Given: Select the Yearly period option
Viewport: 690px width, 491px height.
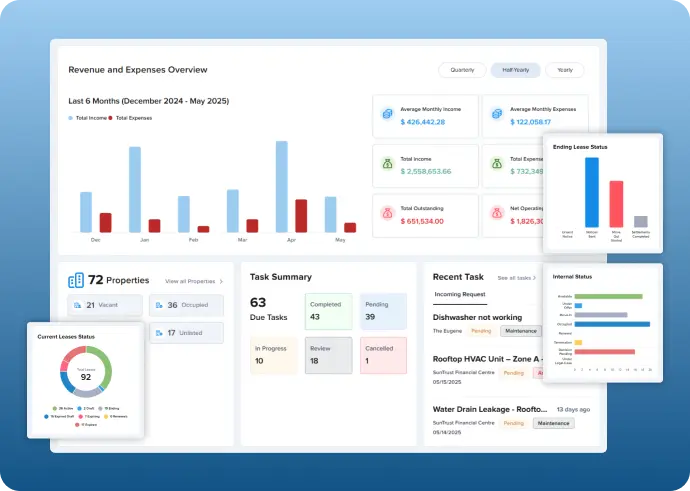Looking at the screenshot, I should pos(565,70).
